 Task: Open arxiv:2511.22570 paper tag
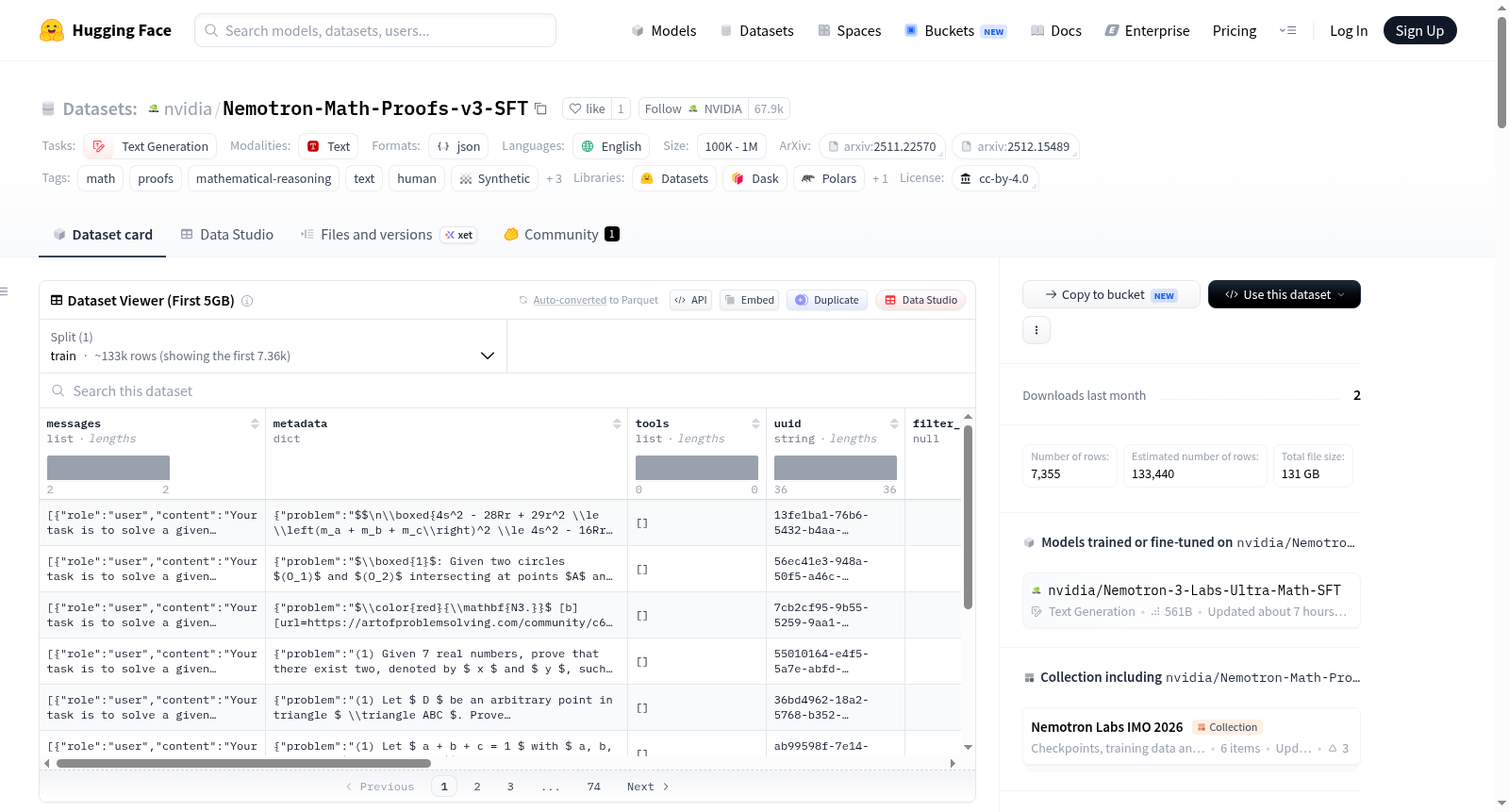click(x=882, y=146)
